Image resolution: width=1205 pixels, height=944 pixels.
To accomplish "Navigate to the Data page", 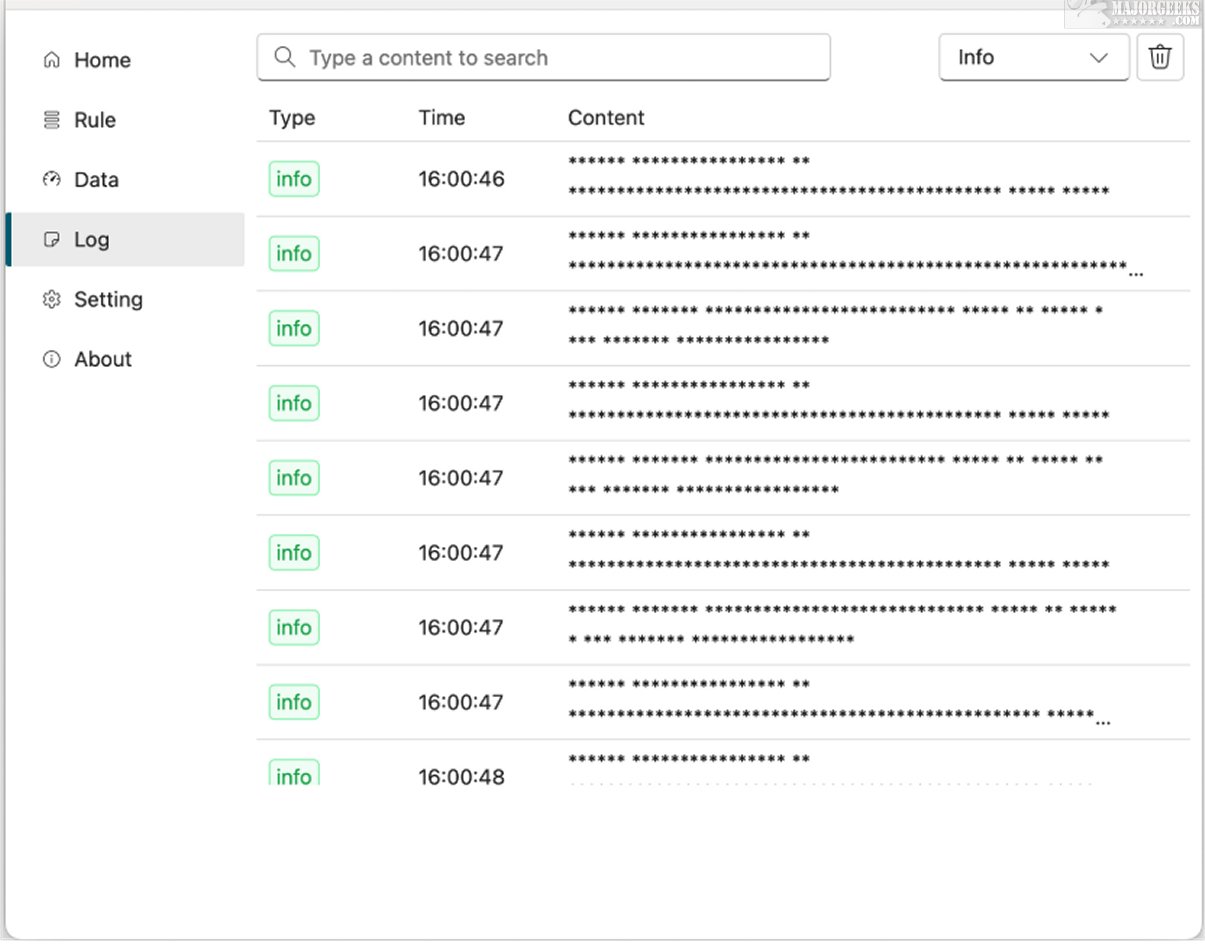I will 96,180.
